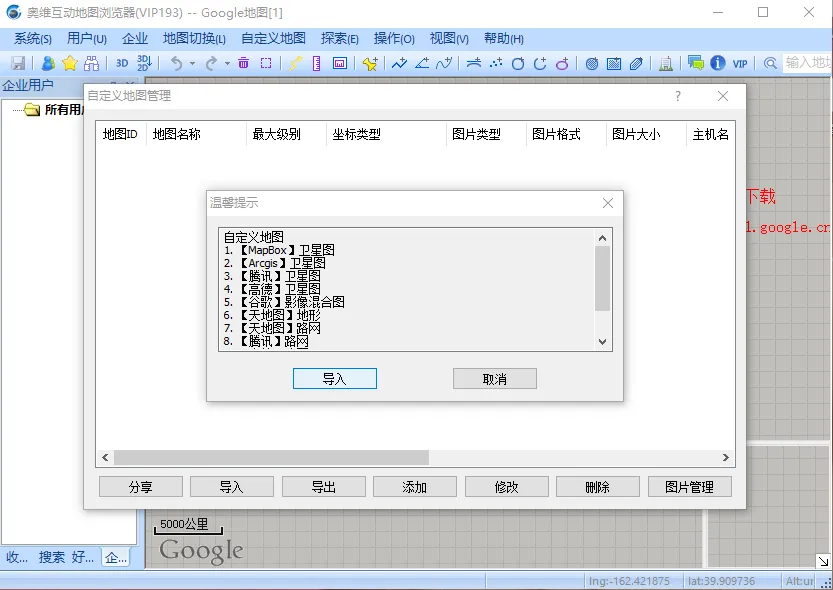Image resolution: width=833 pixels, height=590 pixels.
Task: Select the dashed rectangle selection tool
Action: (x=266, y=63)
